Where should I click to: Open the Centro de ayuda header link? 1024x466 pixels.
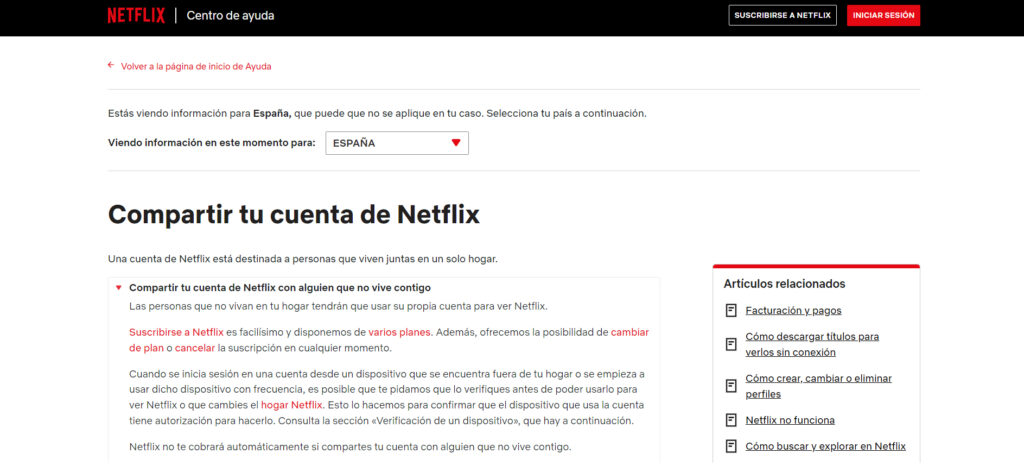pos(230,16)
